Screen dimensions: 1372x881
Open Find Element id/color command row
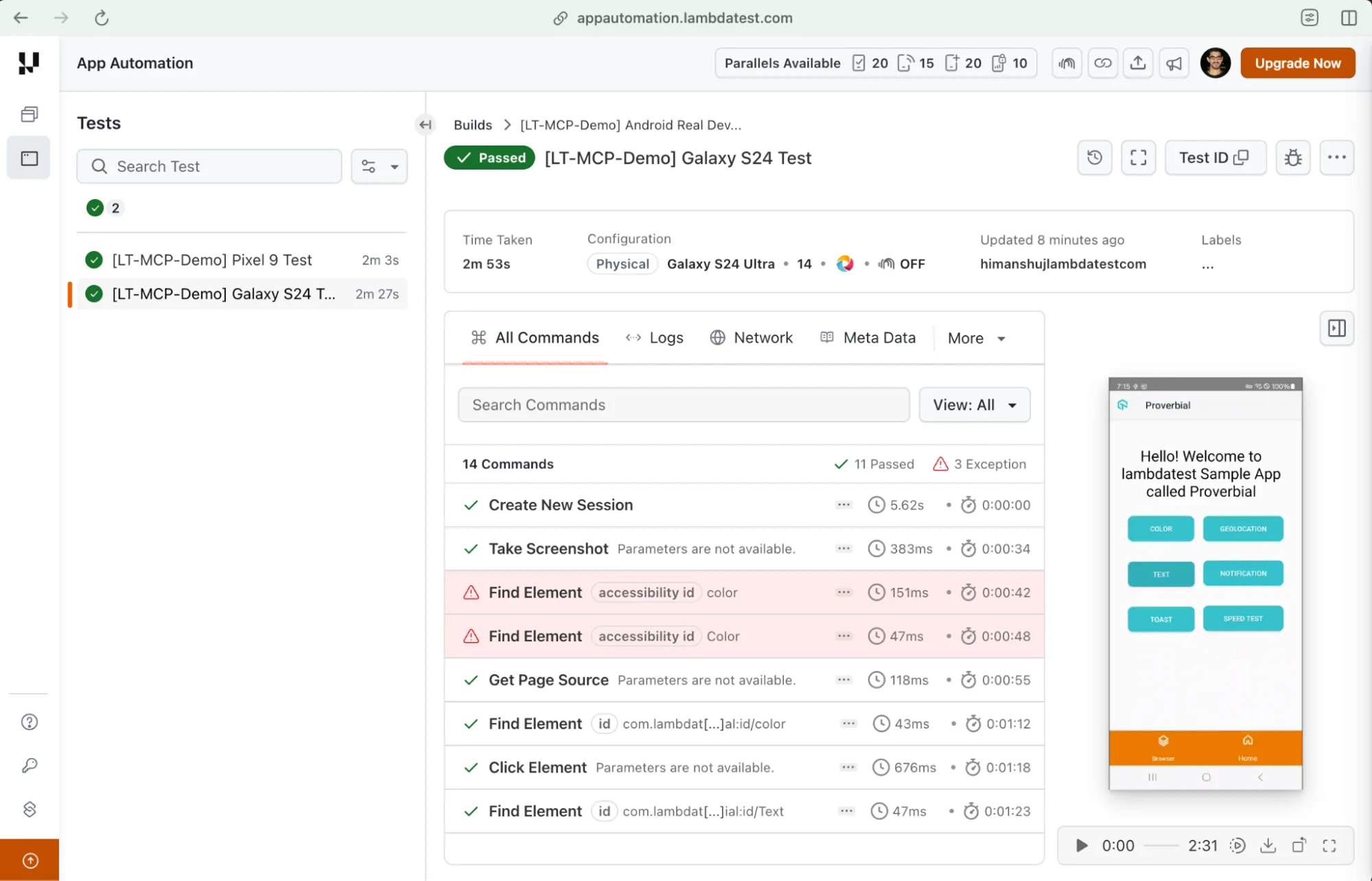click(744, 724)
